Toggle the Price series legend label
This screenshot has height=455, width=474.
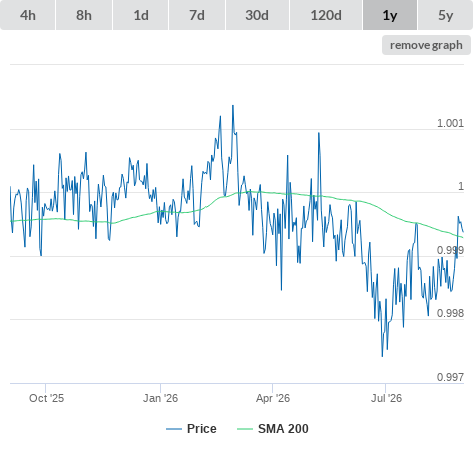click(x=202, y=429)
